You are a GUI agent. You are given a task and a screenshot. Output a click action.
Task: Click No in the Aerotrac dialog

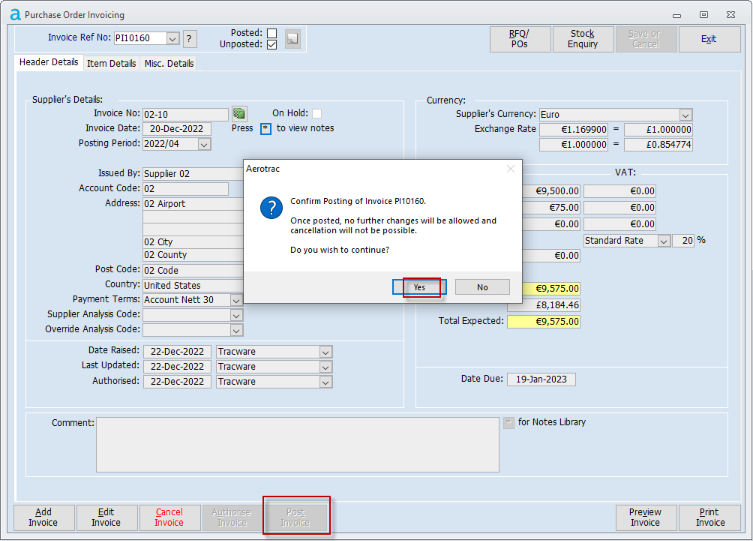[x=482, y=287]
